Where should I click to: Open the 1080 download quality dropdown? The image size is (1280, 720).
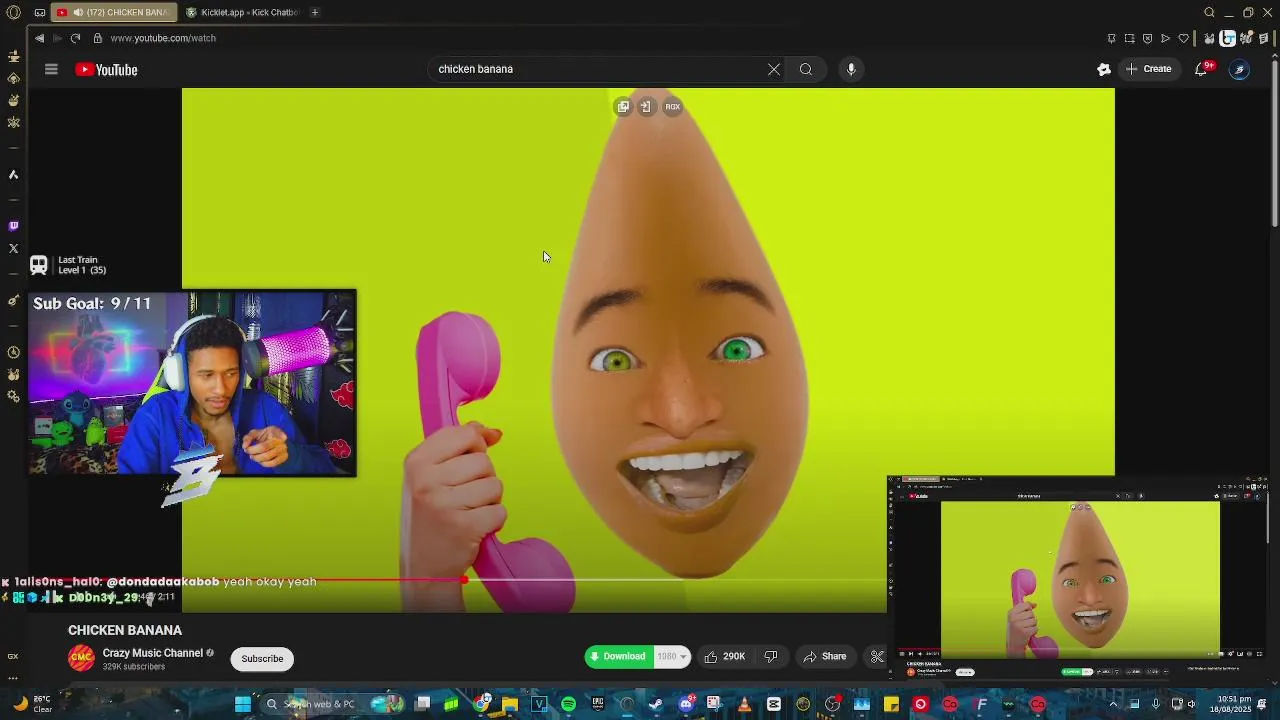pyautogui.click(x=671, y=656)
